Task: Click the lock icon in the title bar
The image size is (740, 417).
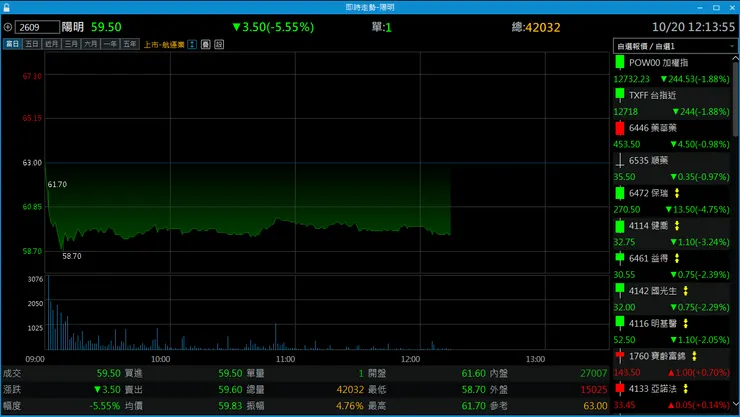Action: click(7, 7)
